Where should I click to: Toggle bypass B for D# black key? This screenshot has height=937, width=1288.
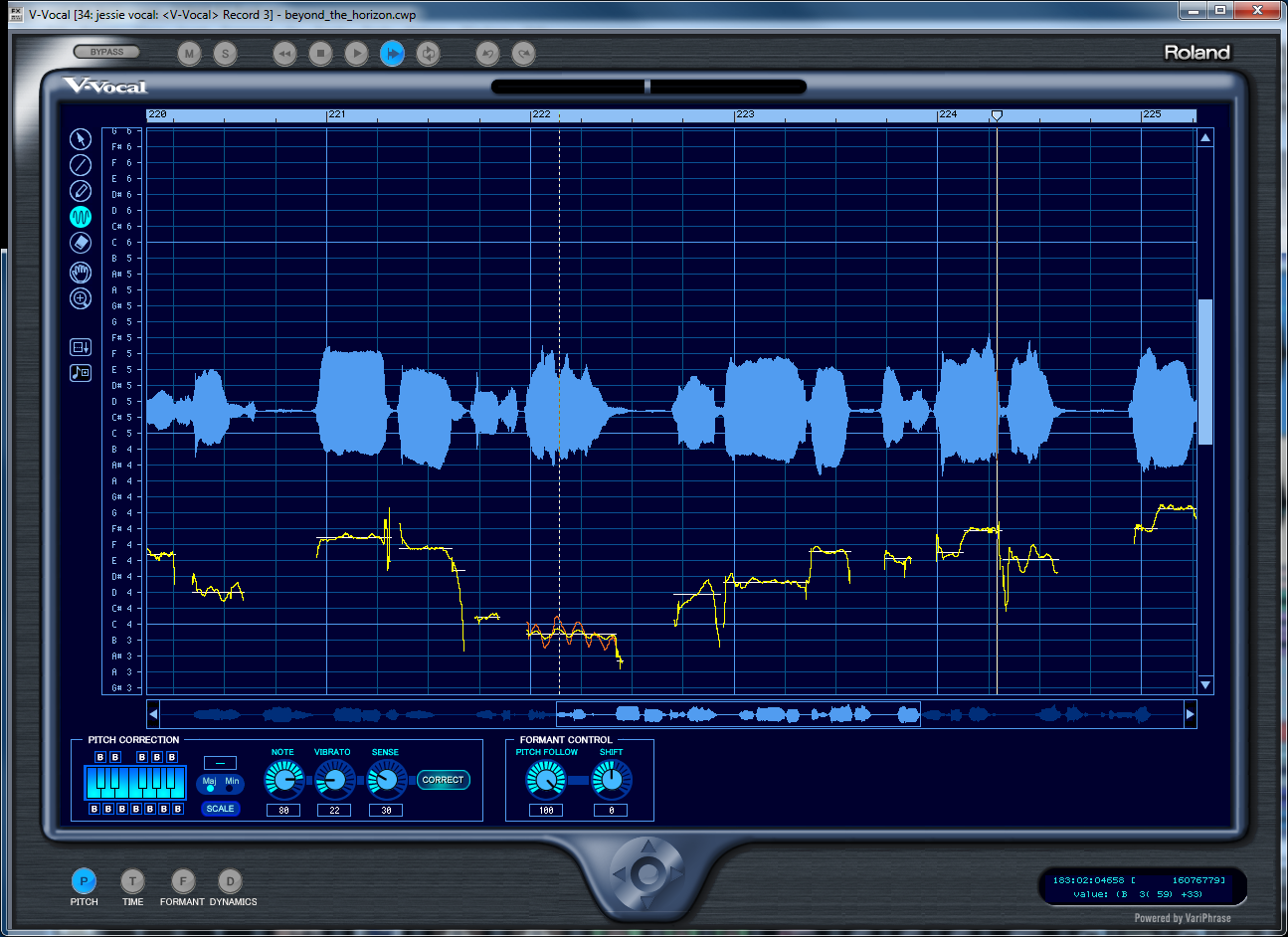point(115,757)
